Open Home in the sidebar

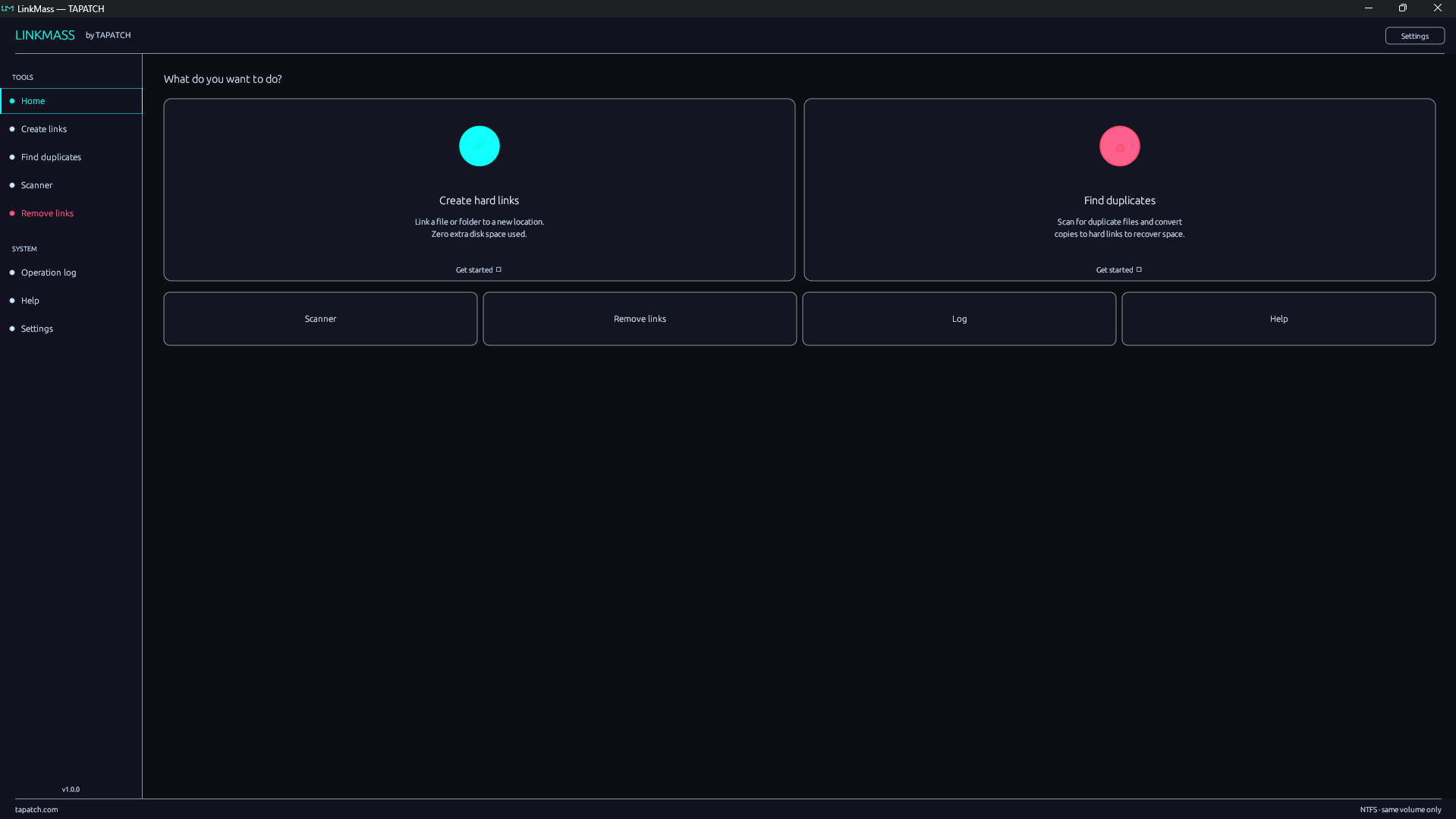point(71,101)
